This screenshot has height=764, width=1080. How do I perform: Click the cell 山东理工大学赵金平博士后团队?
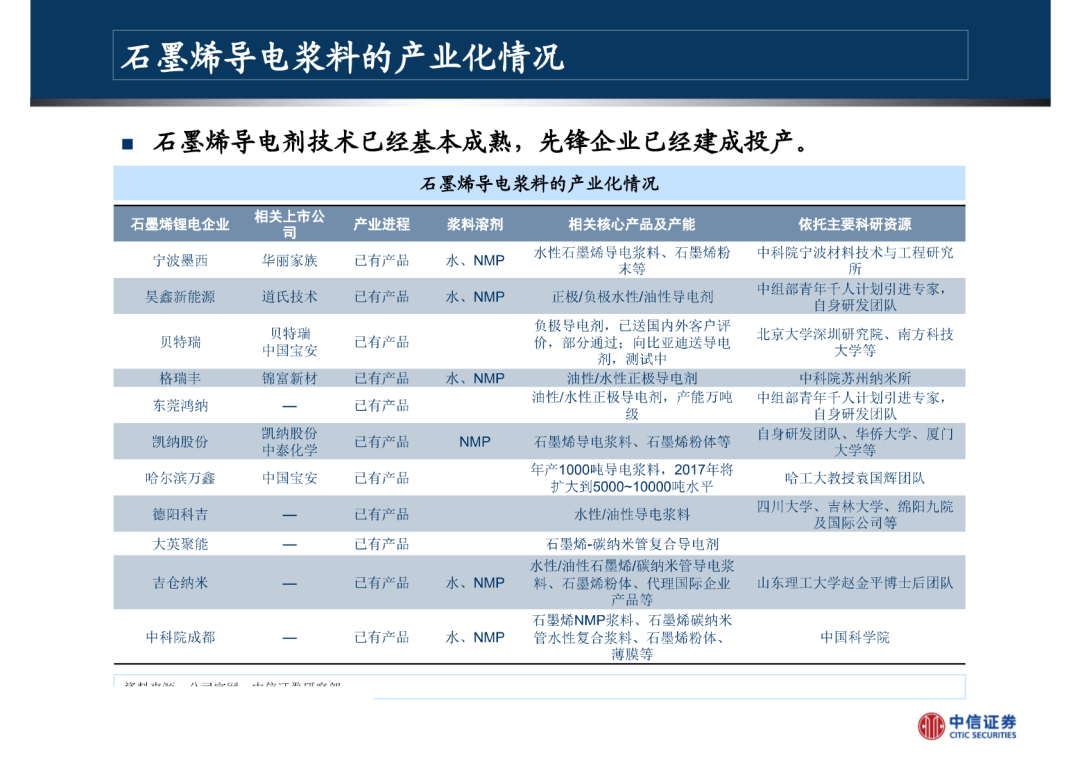855,583
